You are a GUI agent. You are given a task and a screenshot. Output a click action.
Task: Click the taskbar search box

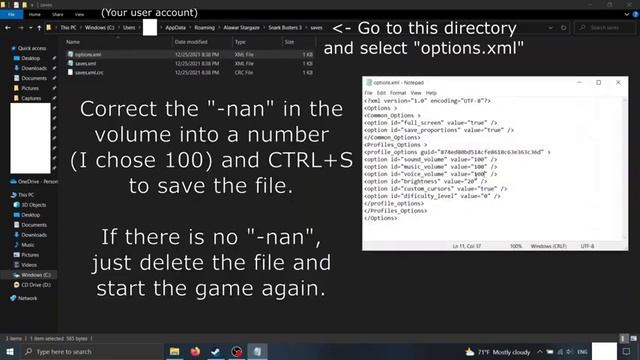91,351
